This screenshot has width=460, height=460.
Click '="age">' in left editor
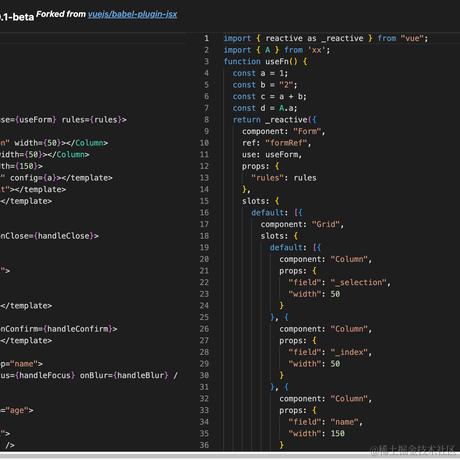(x=17, y=410)
